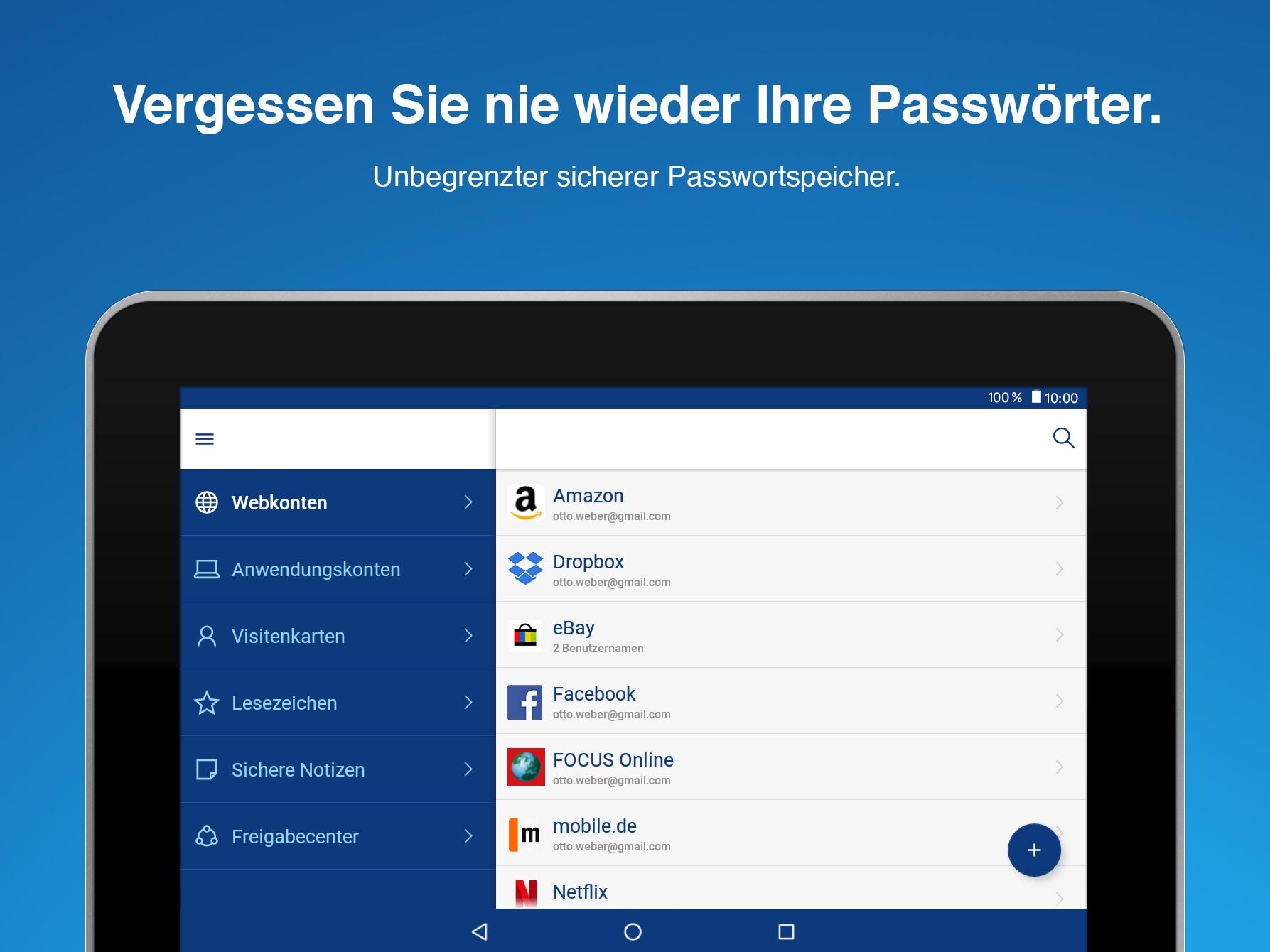The height and width of the screenshot is (952, 1270).
Task: Tap the battery icon in status bar
Action: pos(1036,396)
